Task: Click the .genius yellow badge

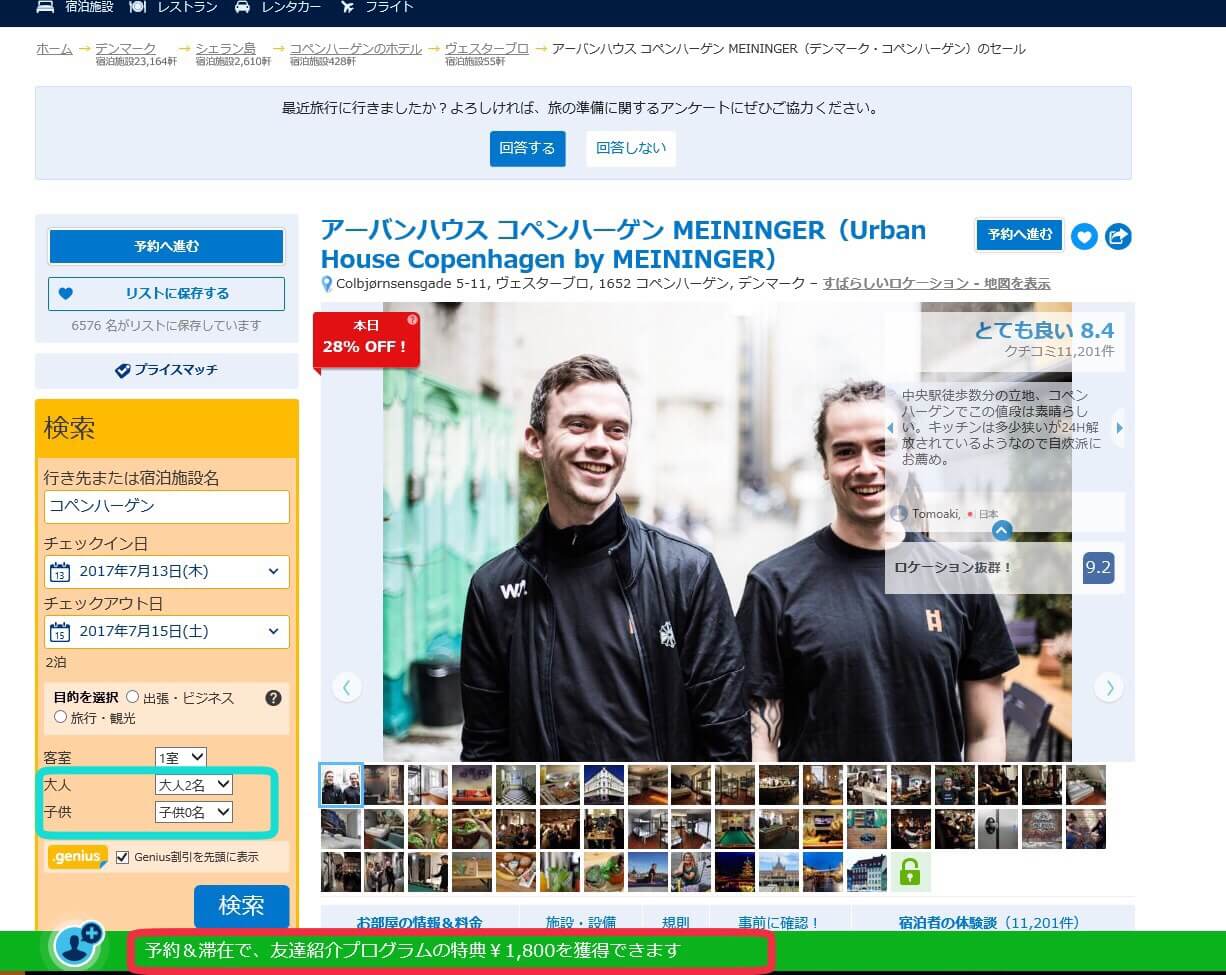Action: click(x=78, y=857)
